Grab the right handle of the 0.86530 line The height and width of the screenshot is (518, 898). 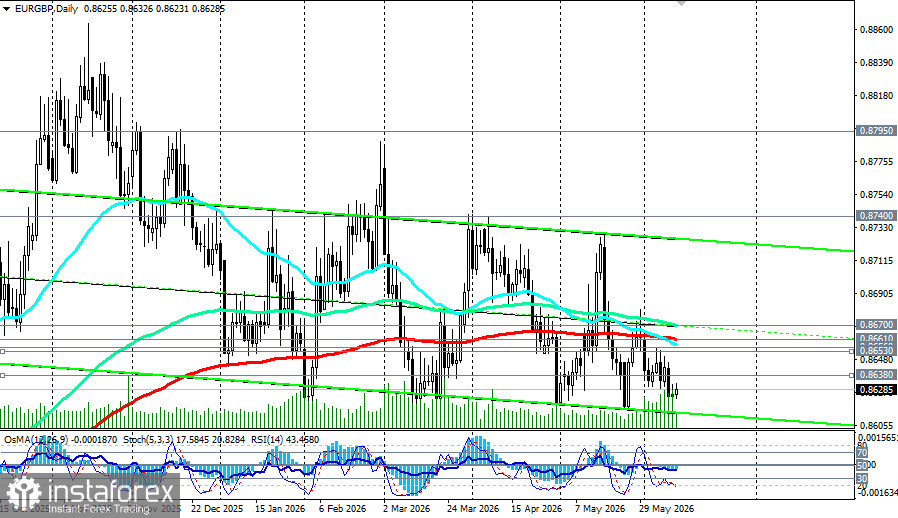(852, 351)
